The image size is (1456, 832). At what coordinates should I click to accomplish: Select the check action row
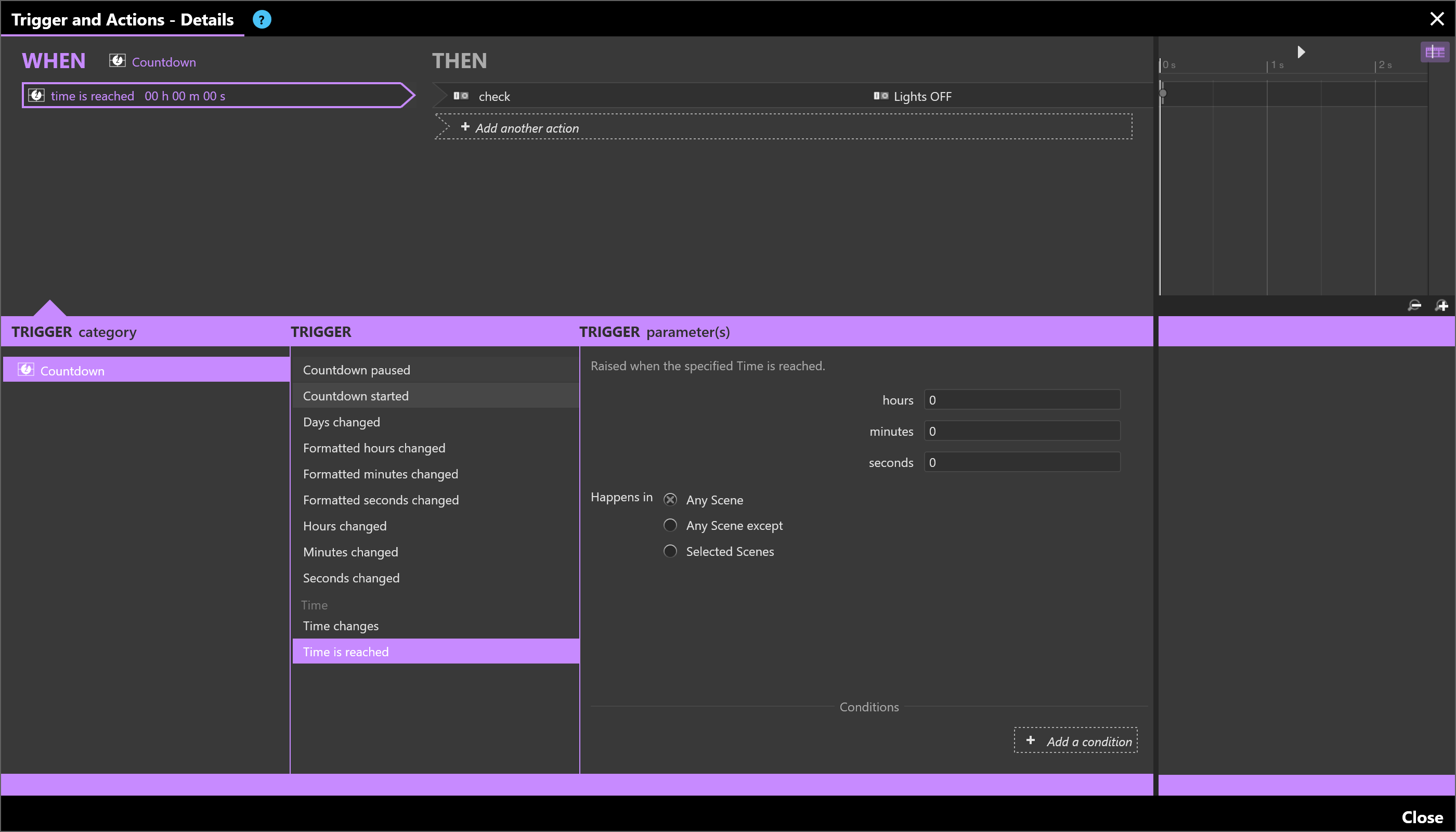(x=794, y=96)
